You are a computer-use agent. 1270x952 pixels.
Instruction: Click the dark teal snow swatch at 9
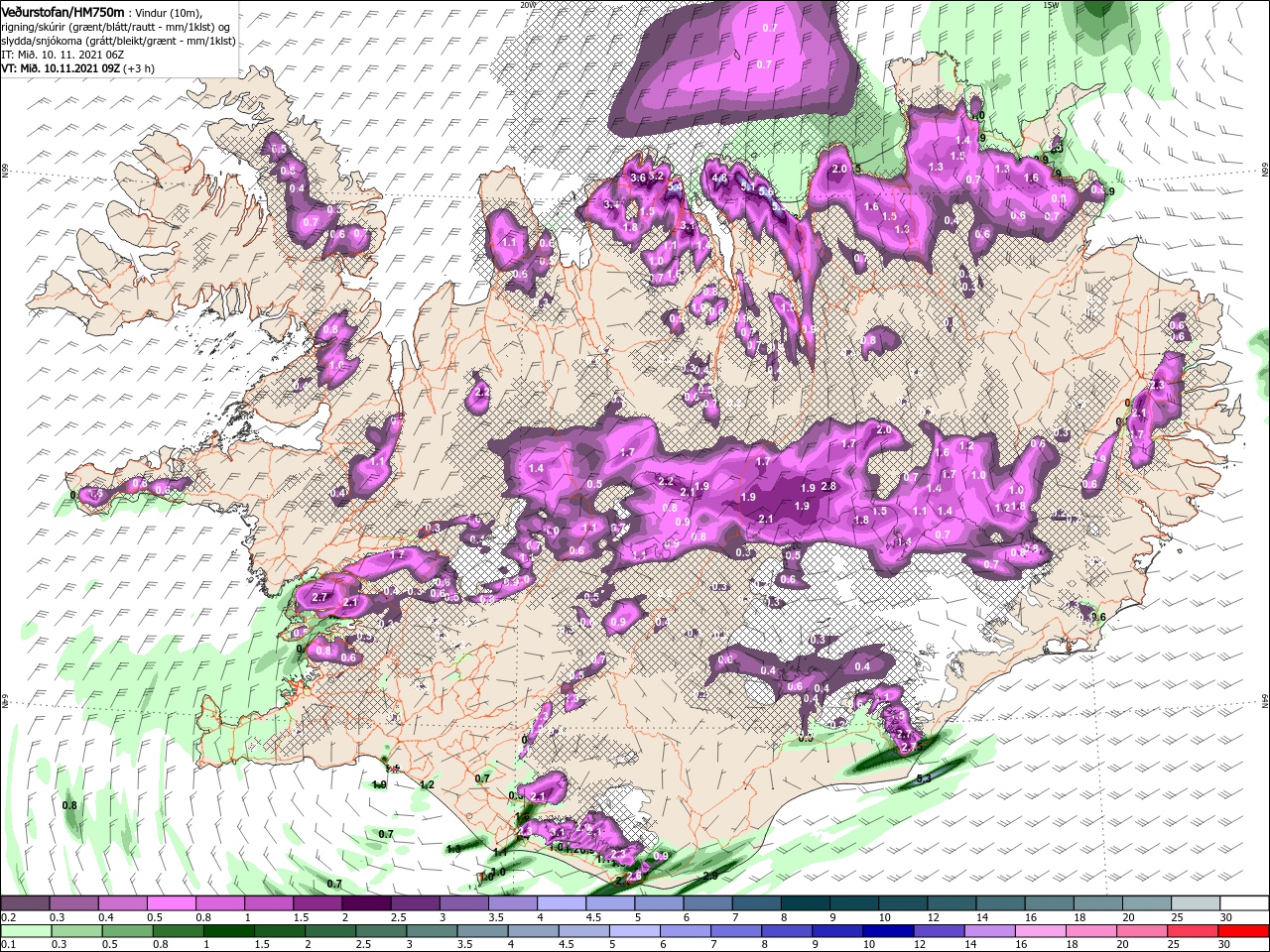853,903
